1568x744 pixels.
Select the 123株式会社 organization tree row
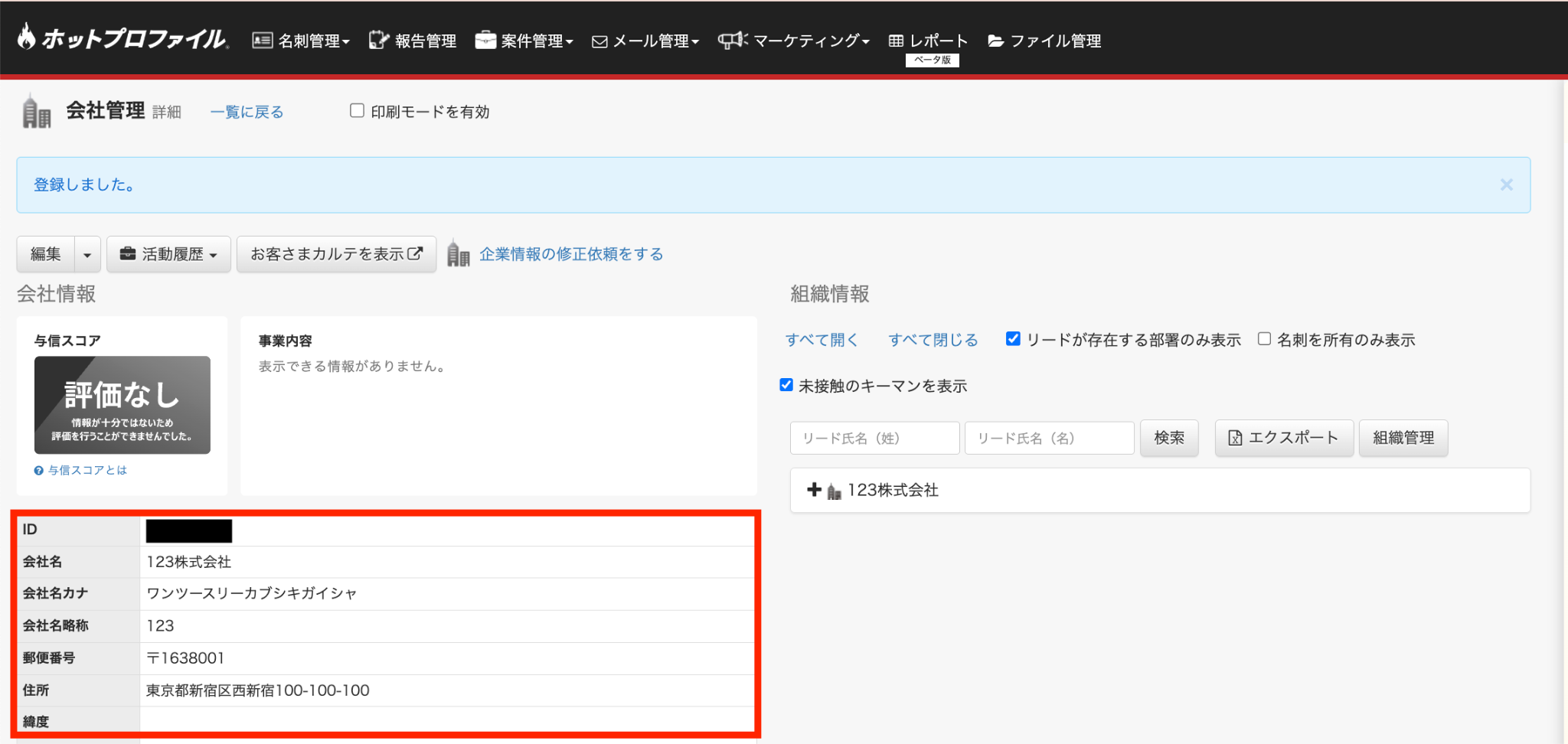coord(1160,490)
